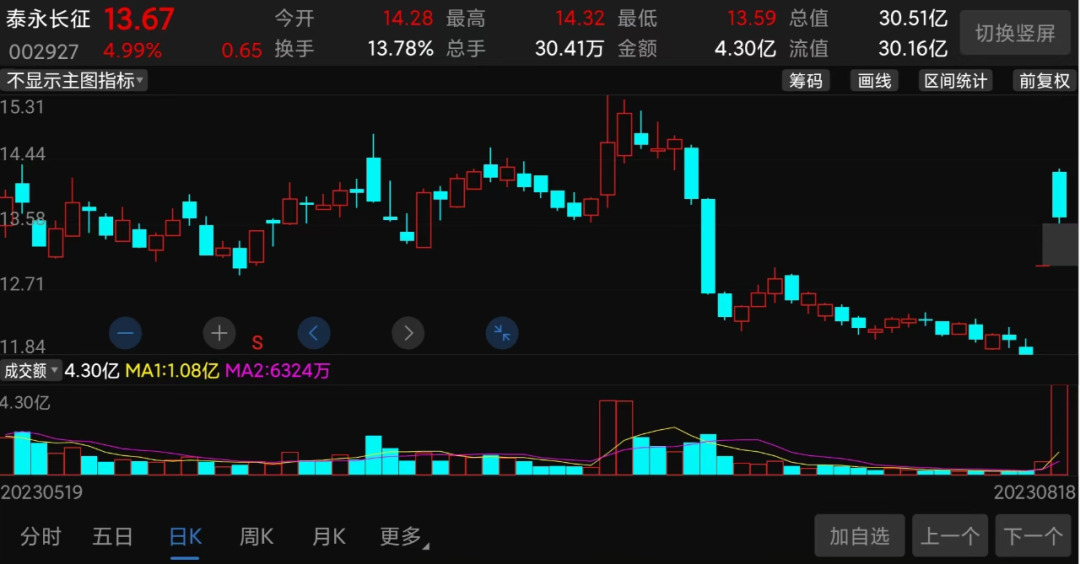The image size is (1080, 564).
Task: Go to next stock with 下一个
Action: 1033,536
